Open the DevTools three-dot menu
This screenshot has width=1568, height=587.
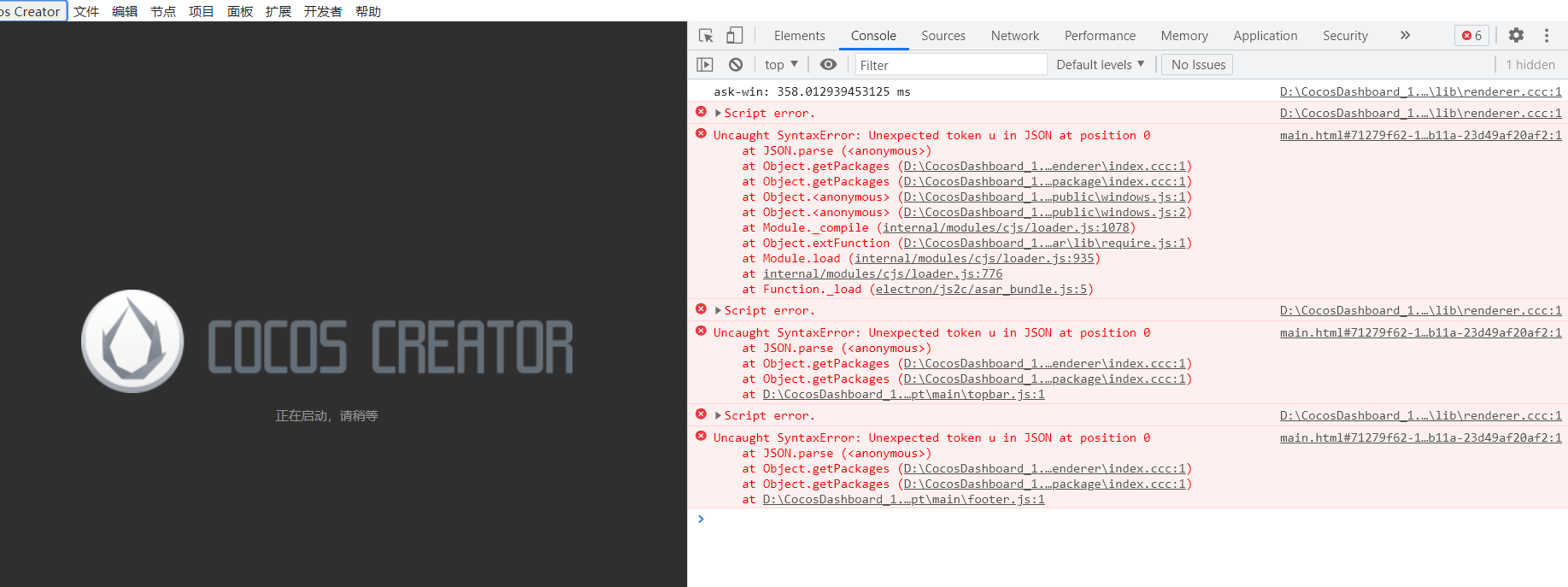1547,35
